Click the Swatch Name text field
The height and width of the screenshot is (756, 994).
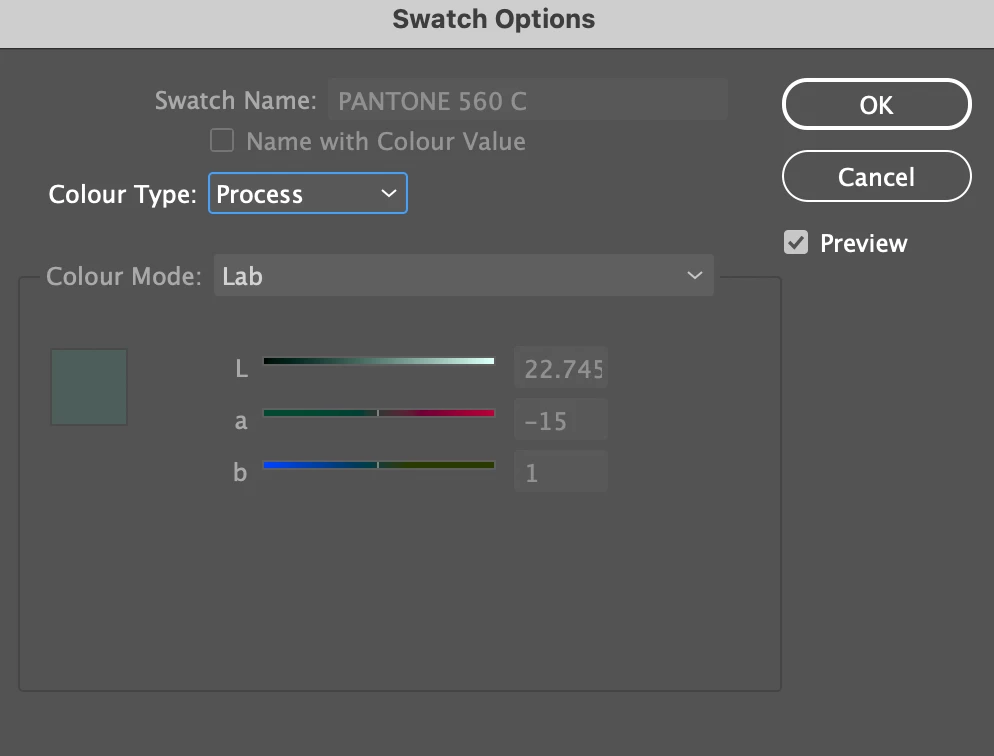click(527, 101)
